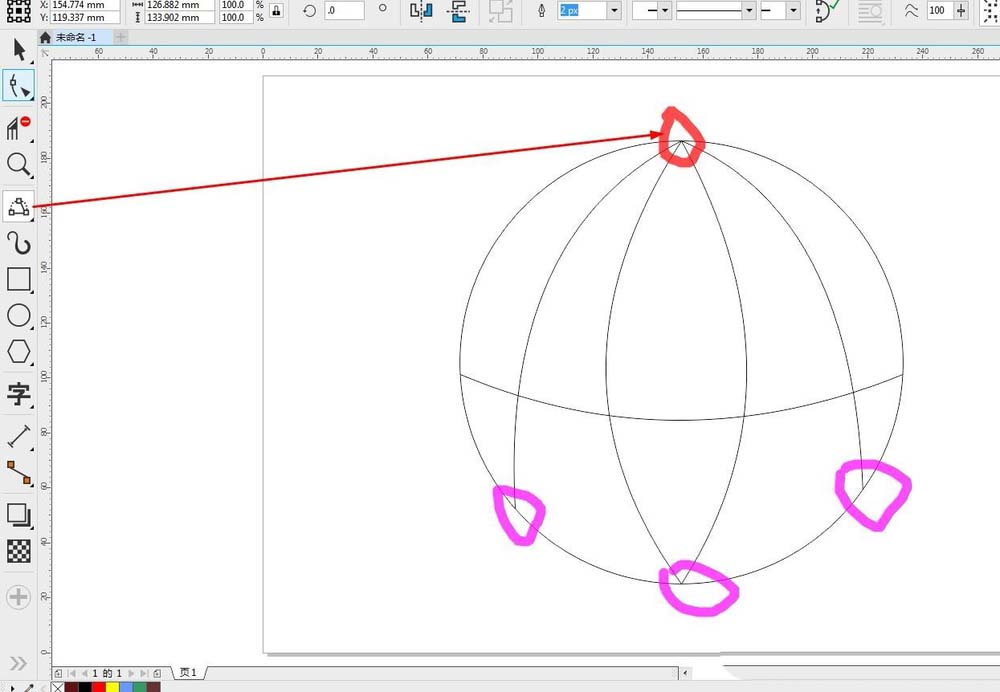Viewport: 1000px width, 692px height.
Task: Switch to the 未命名-1 document tab
Action: [75, 37]
